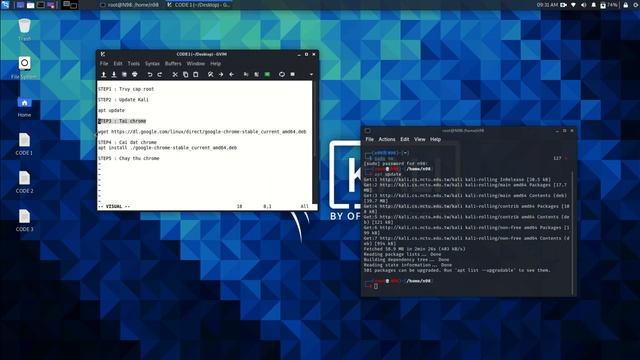
Task: Click the network Wi-Fi icon in system tray
Action: coord(573,5)
